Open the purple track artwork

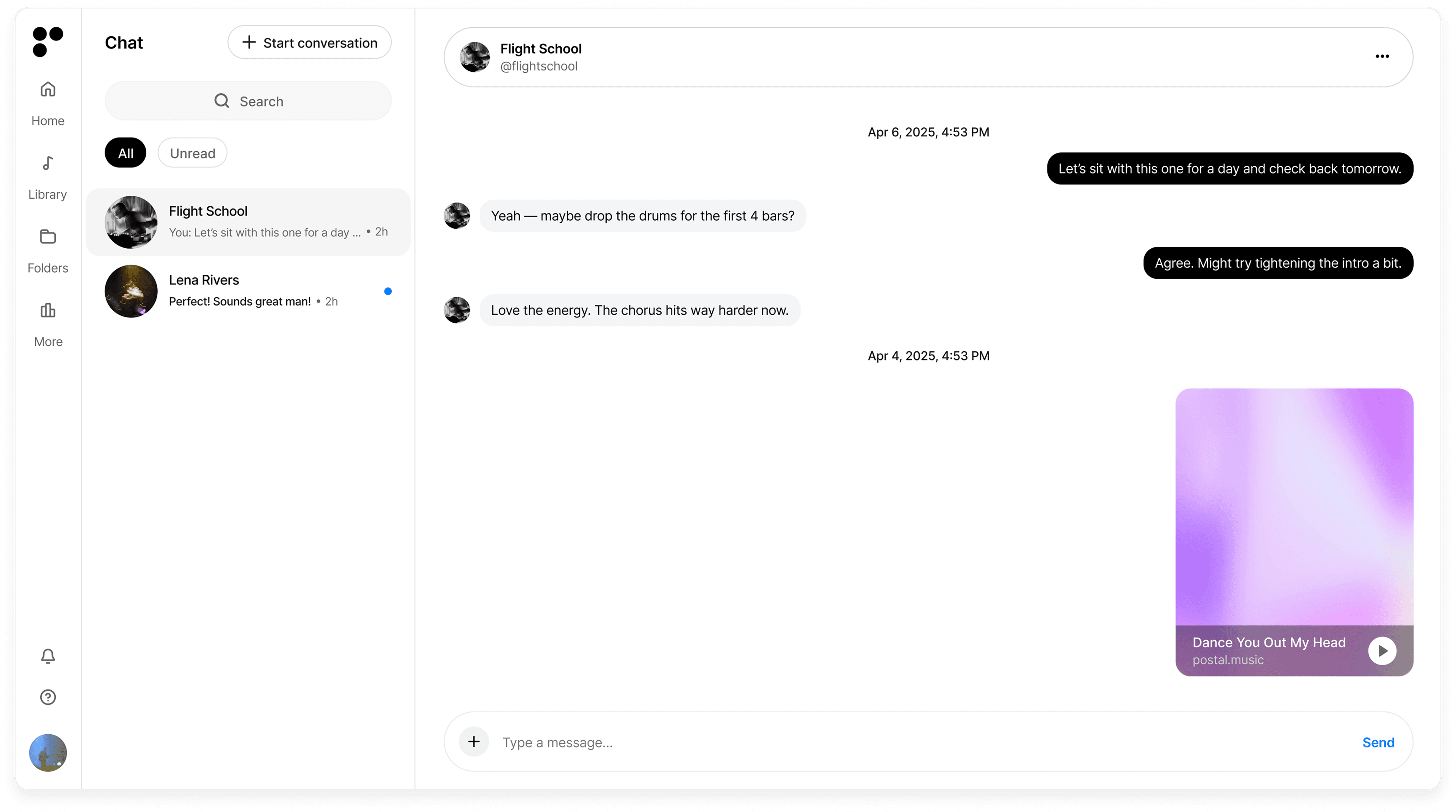(1294, 507)
